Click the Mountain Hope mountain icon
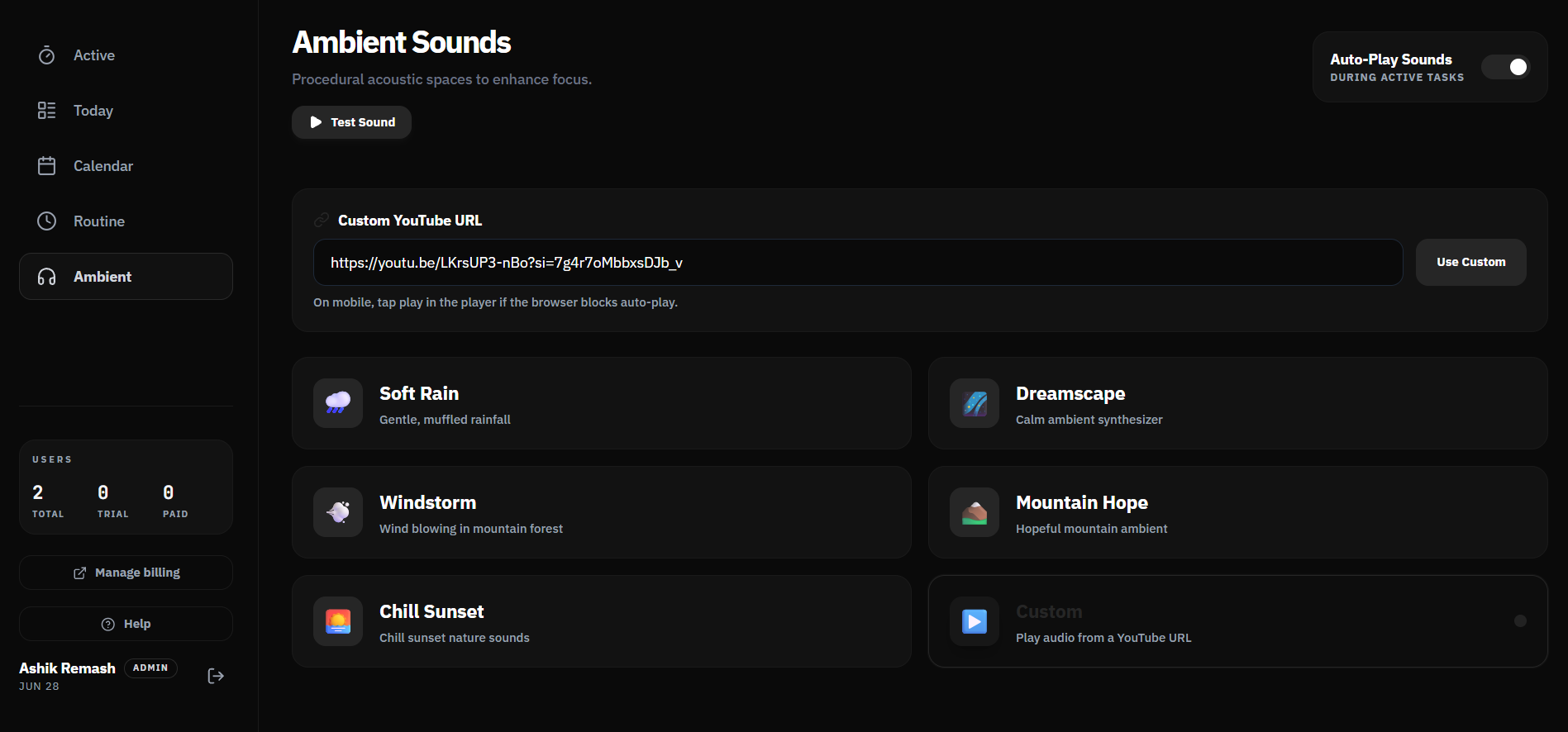The height and width of the screenshot is (732, 1568). tap(975, 512)
